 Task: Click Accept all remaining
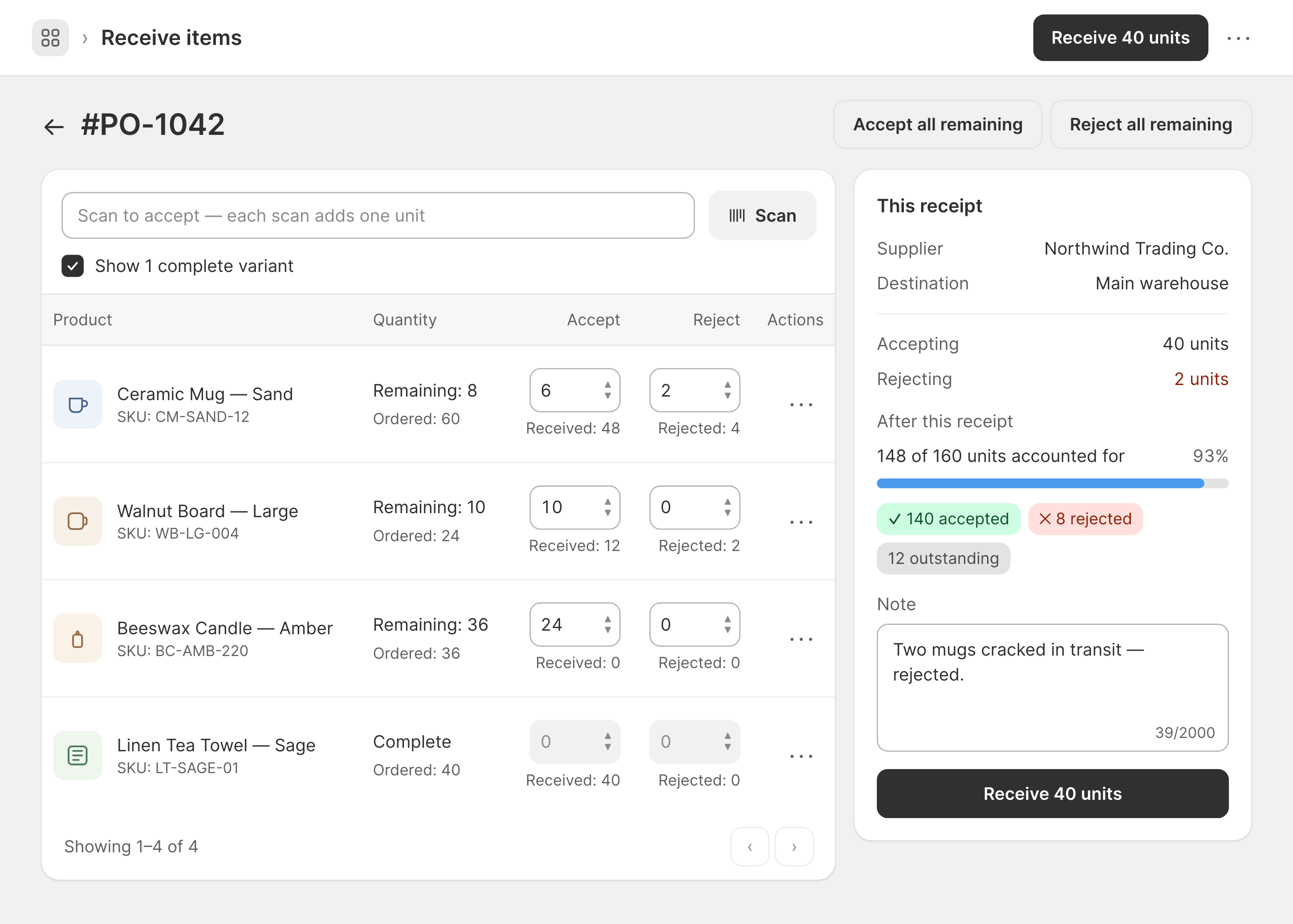[x=937, y=125]
